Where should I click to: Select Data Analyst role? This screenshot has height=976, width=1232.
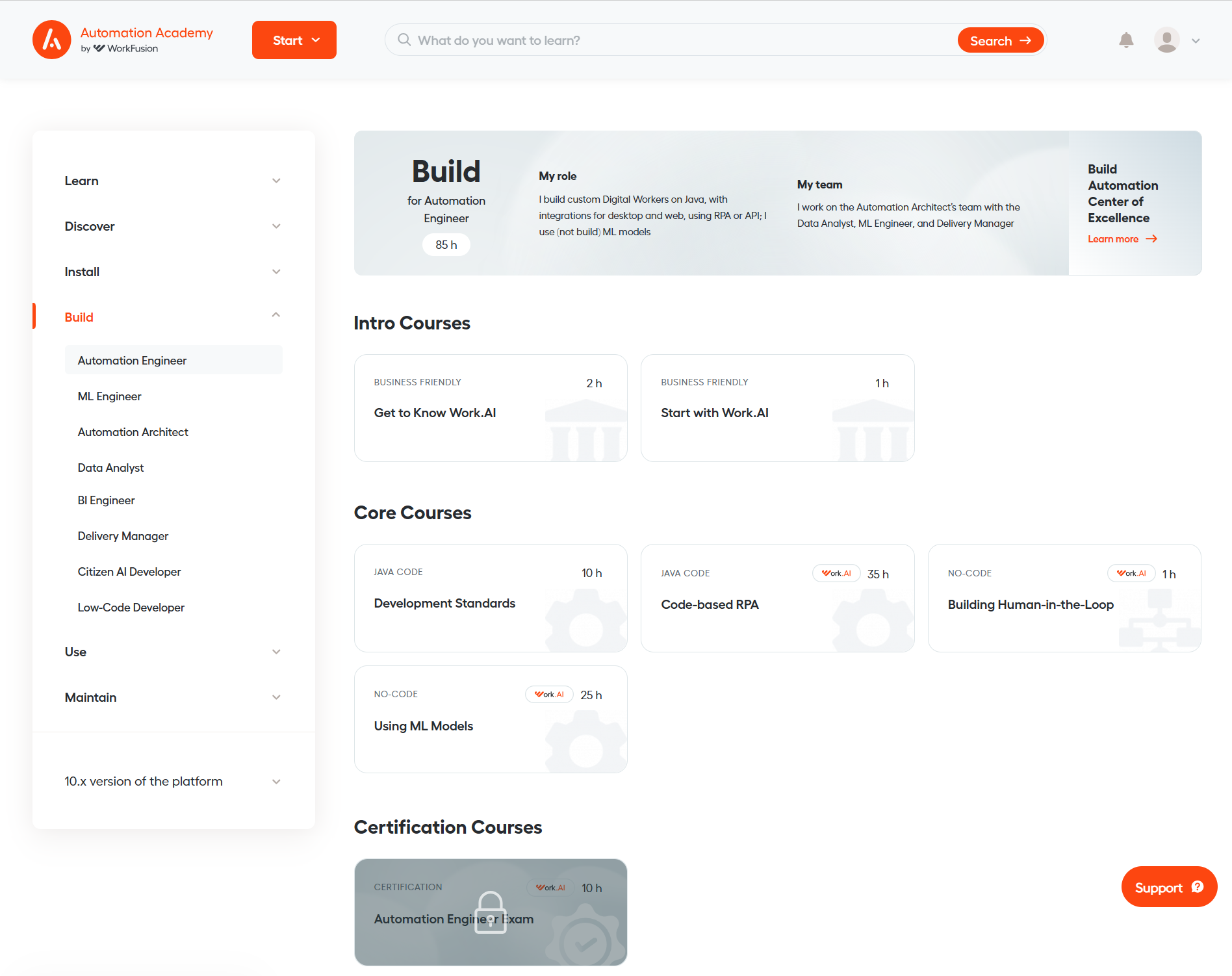point(110,468)
